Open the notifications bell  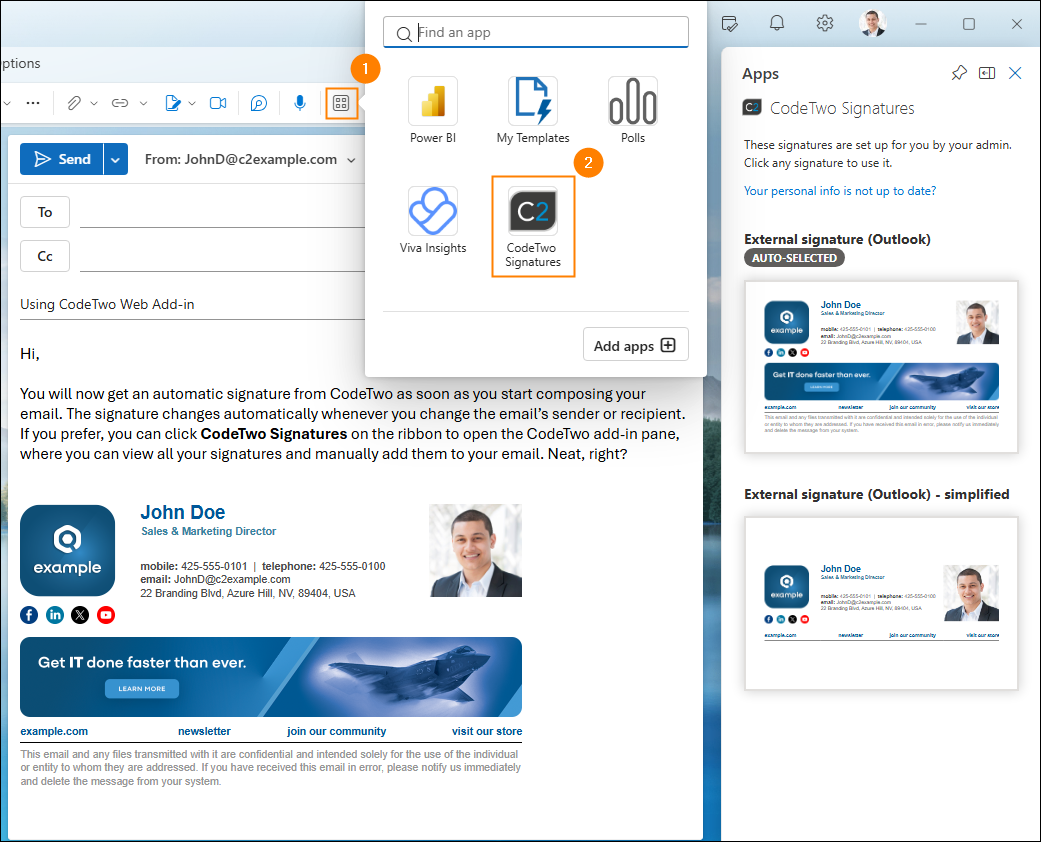(x=777, y=23)
